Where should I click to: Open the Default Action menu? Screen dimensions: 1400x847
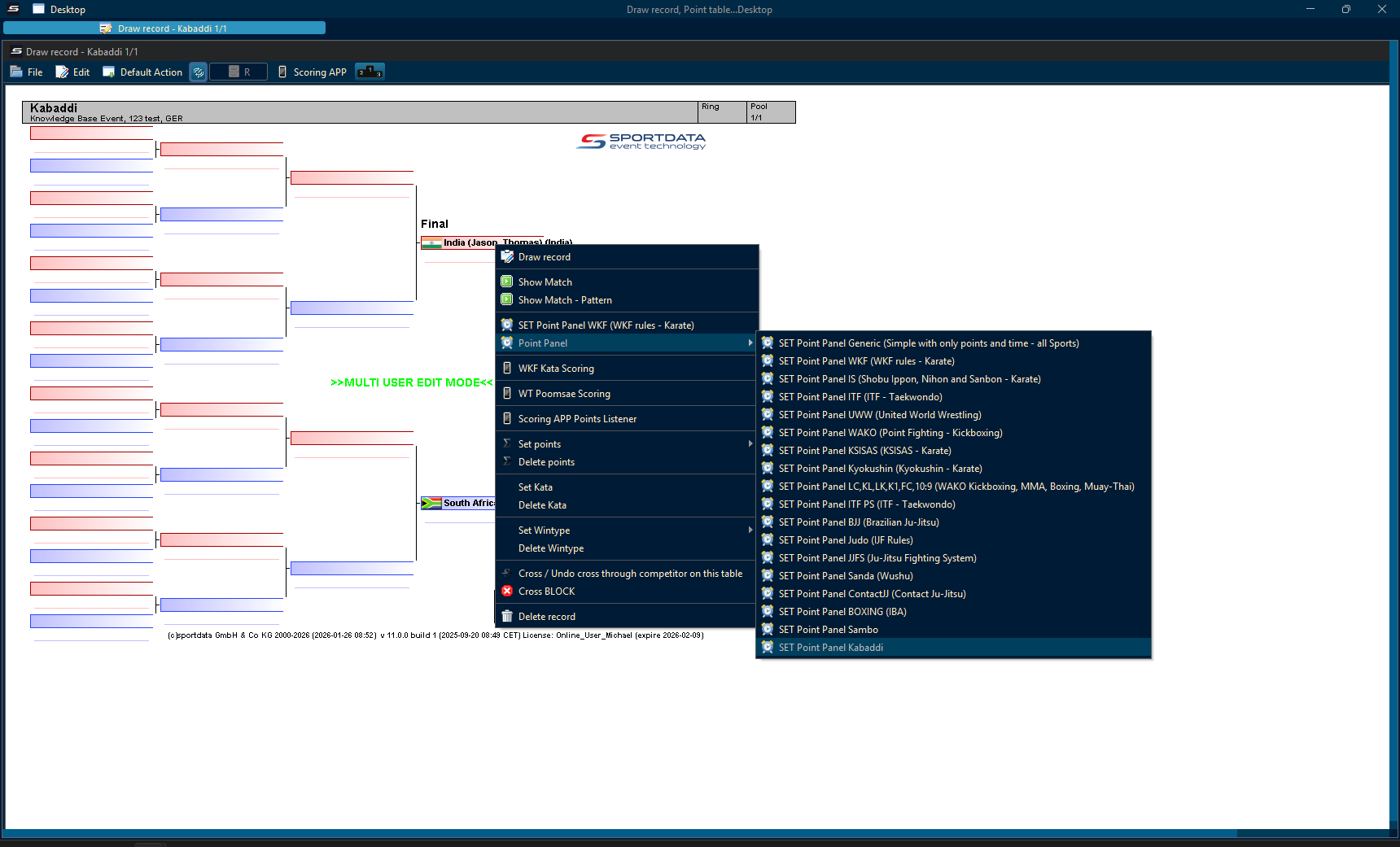(142, 72)
